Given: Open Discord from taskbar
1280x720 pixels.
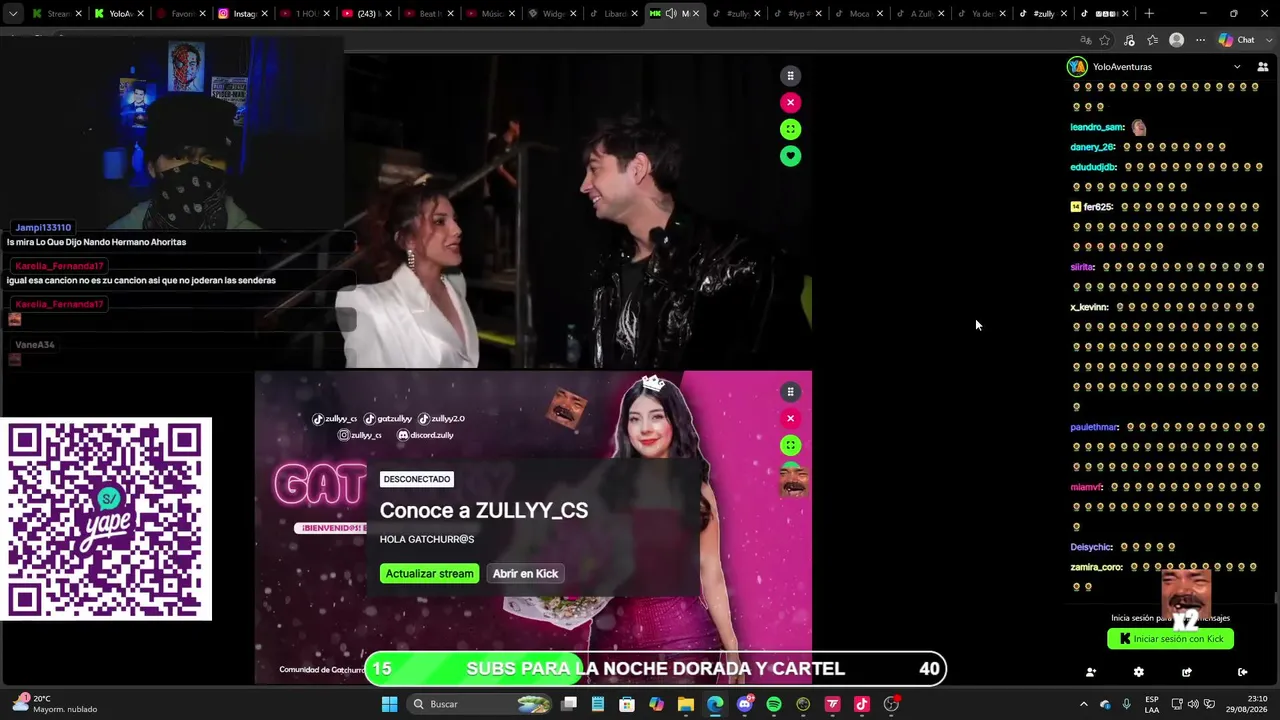Looking at the screenshot, I should (745, 704).
